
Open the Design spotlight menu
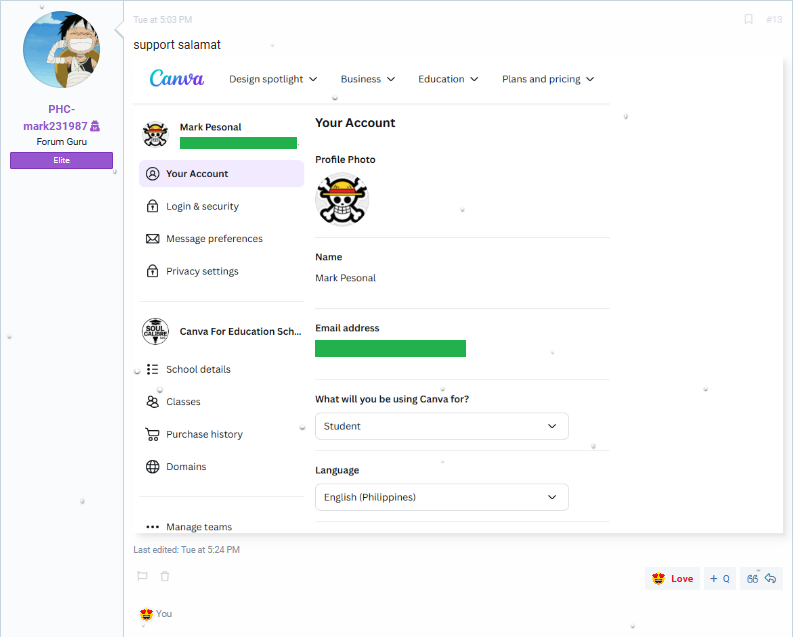pos(273,79)
